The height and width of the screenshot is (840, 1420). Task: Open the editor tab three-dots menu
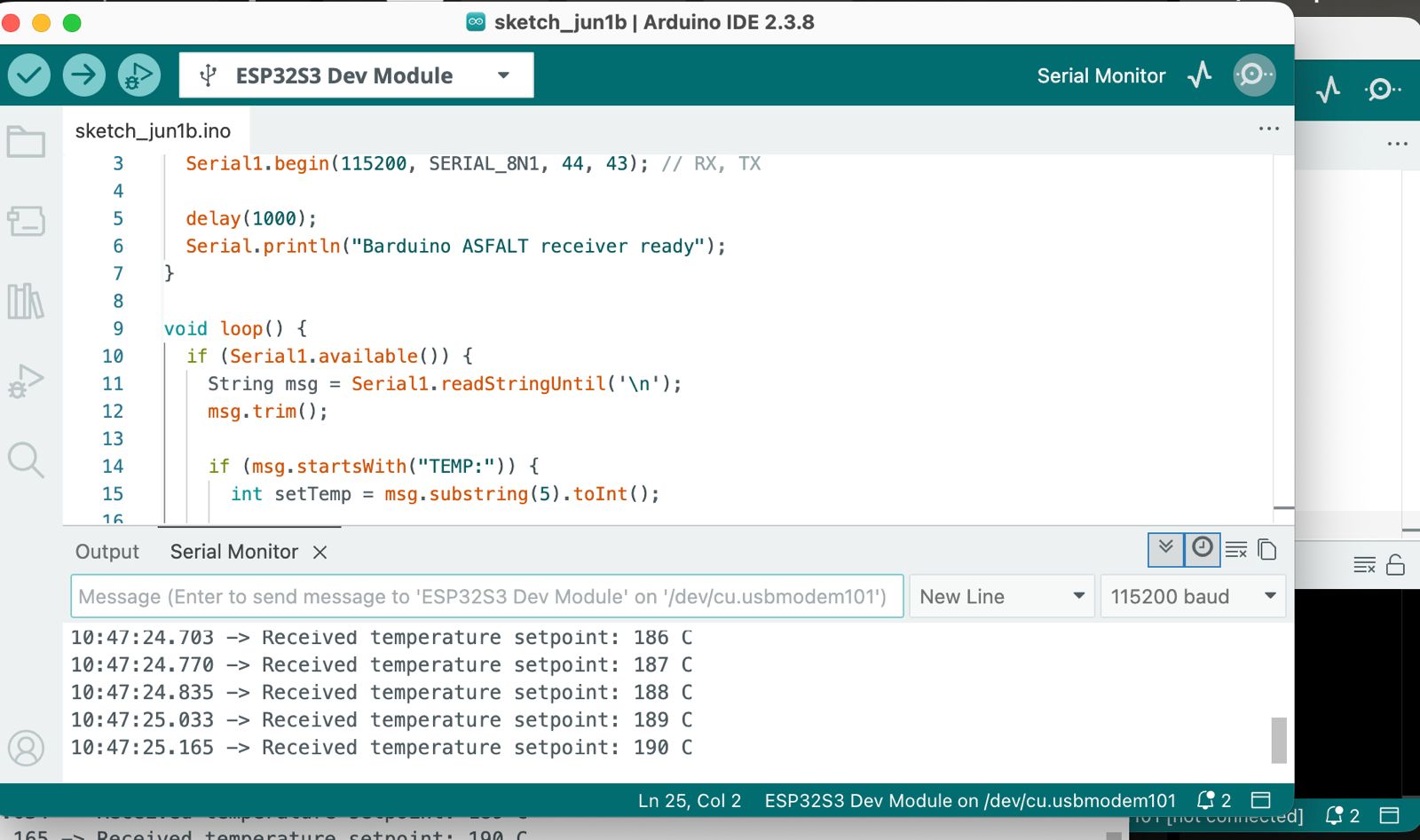coord(1269,130)
